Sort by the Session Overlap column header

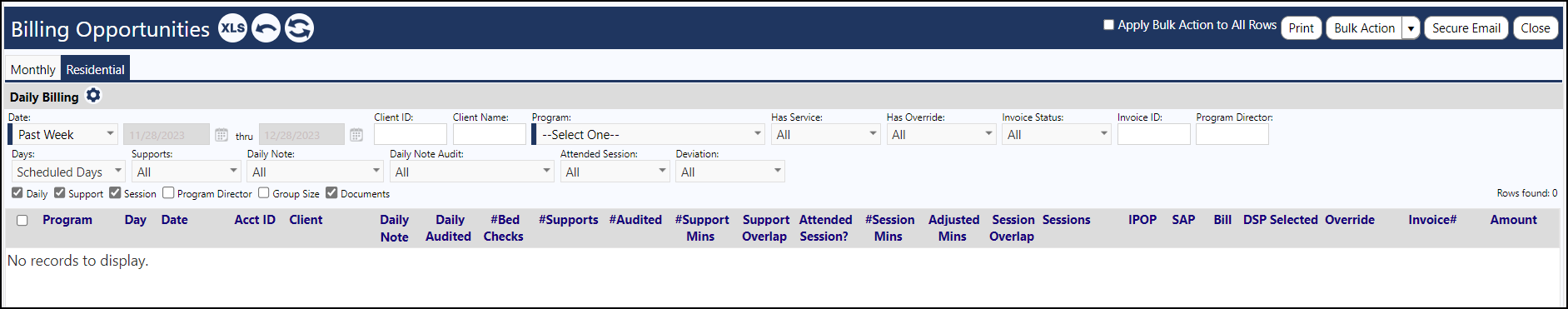[1013, 228]
